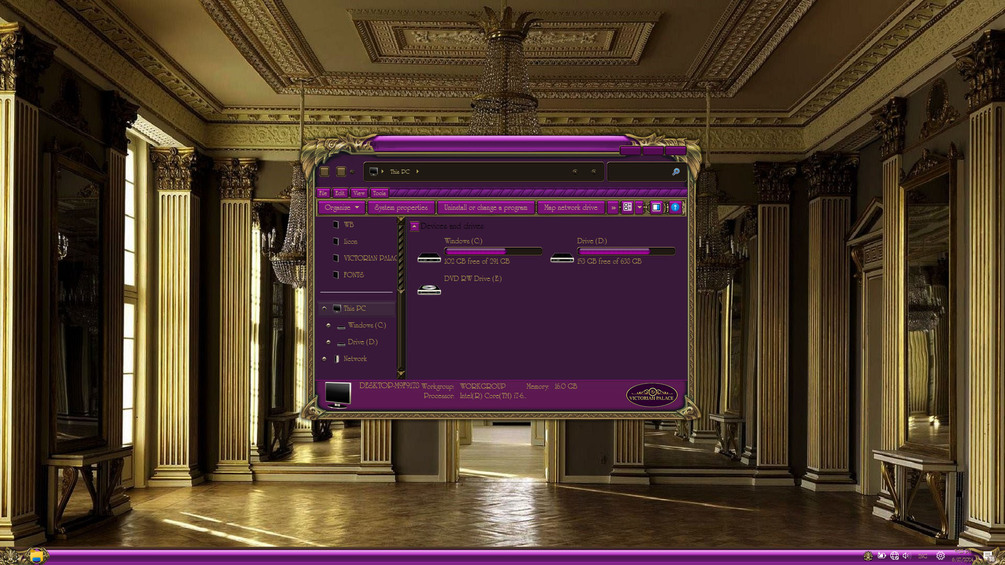This screenshot has width=1005, height=565.
Task: Select the DVD RW Drive (E:) icon
Action: (x=429, y=290)
